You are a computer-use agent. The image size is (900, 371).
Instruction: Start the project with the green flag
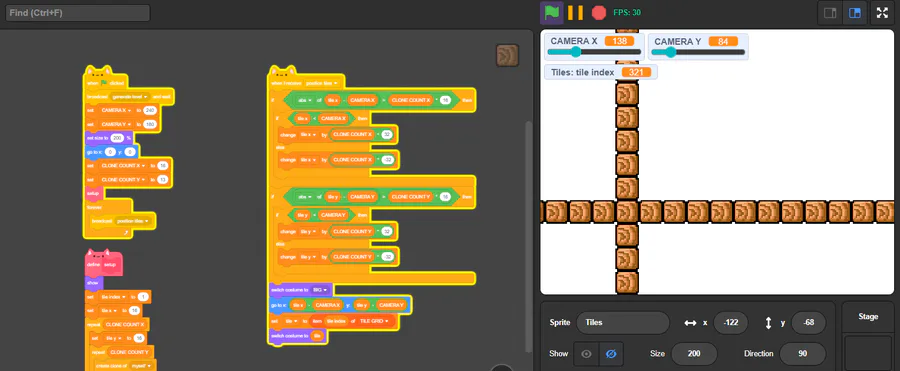pyautogui.click(x=551, y=12)
